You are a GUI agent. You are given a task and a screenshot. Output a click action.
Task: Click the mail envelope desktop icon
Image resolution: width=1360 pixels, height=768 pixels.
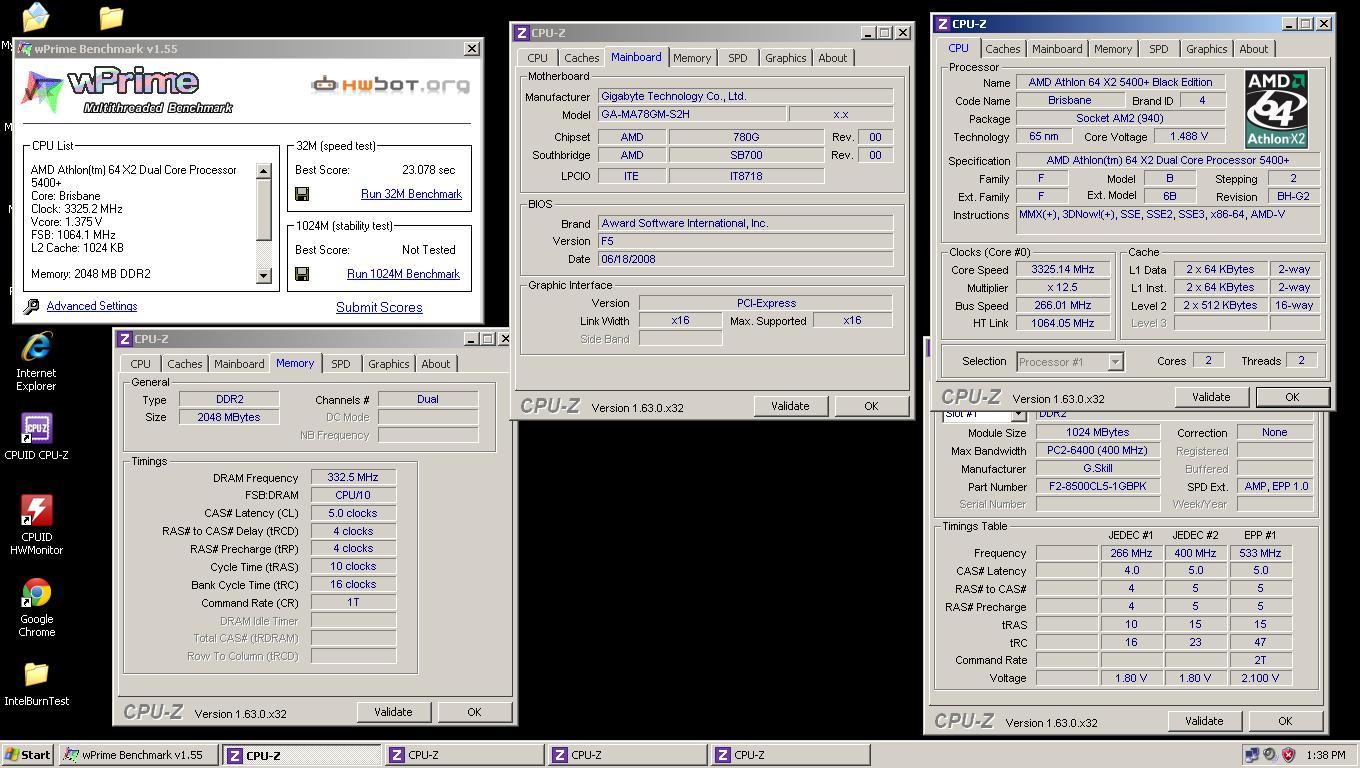[x=35, y=16]
